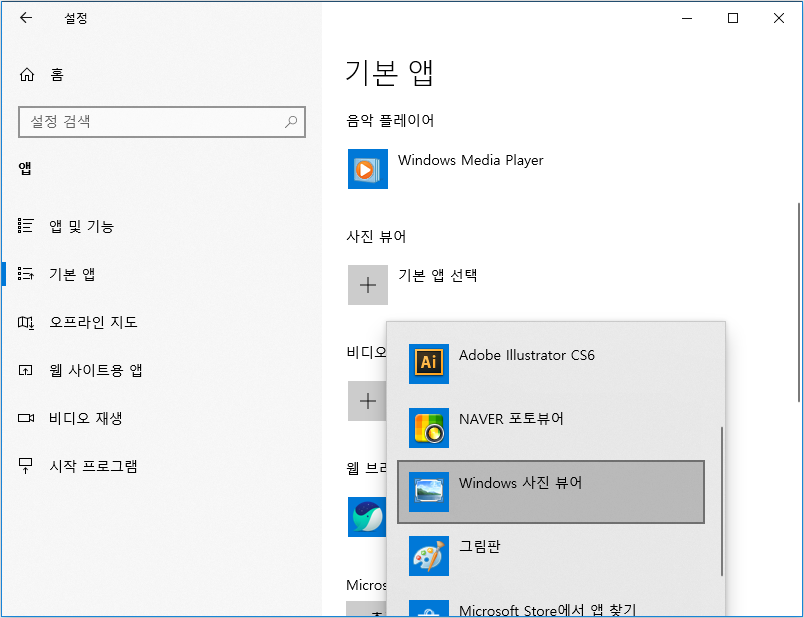Click the Paint palette icon
Screen dimensions: 804x618
[x=429, y=556]
